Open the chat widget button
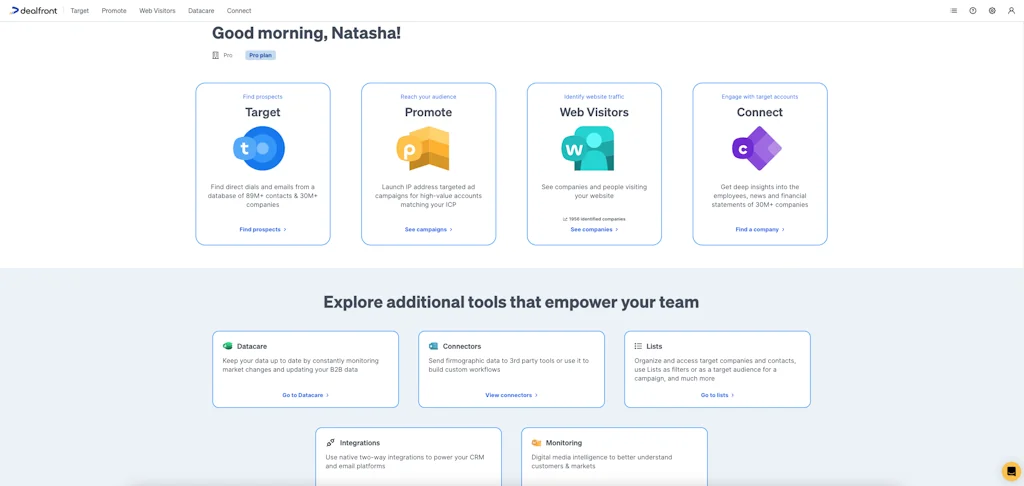1024x486 pixels. click(1011, 471)
